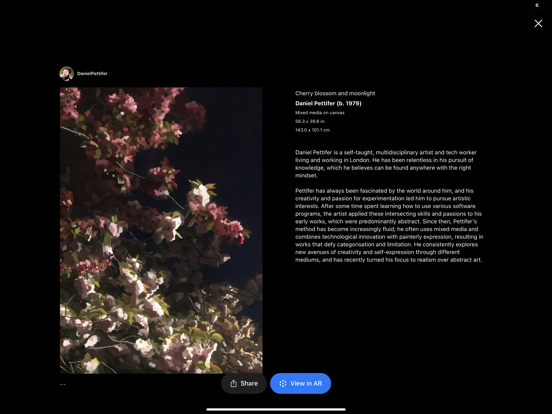This screenshot has height=414, width=552.
Task: Open the three-dot more options menu
Action: coord(63,384)
